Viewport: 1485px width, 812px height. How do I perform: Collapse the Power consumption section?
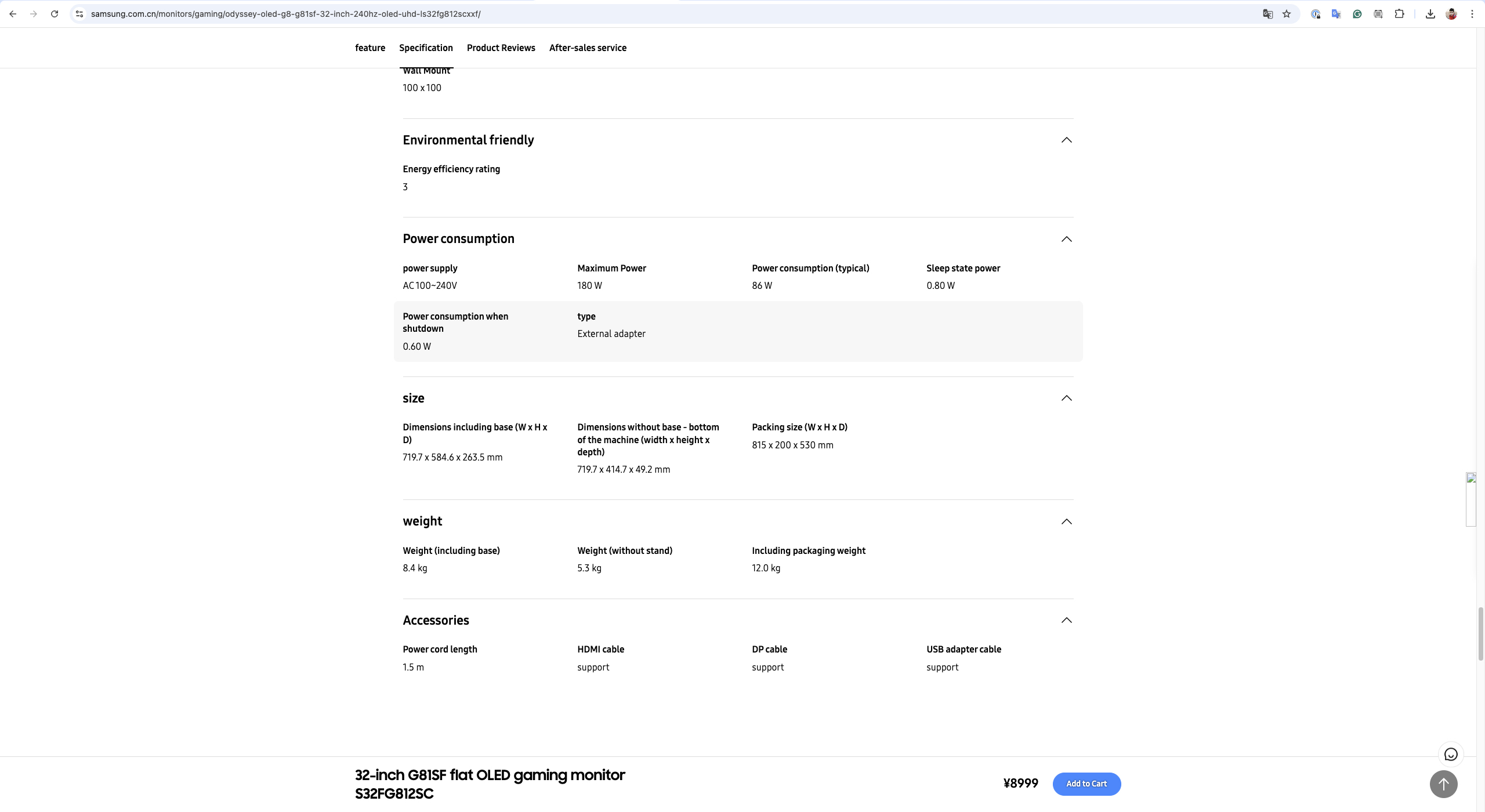pyautogui.click(x=1066, y=239)
